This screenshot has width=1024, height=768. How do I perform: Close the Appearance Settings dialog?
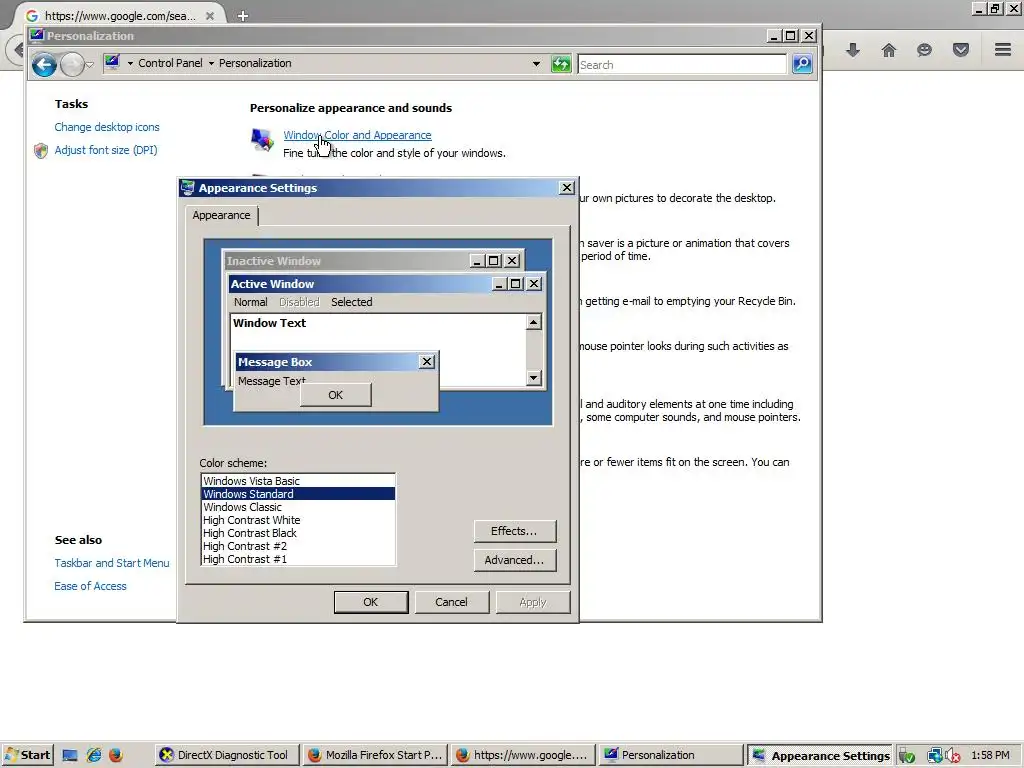(567, 188)
